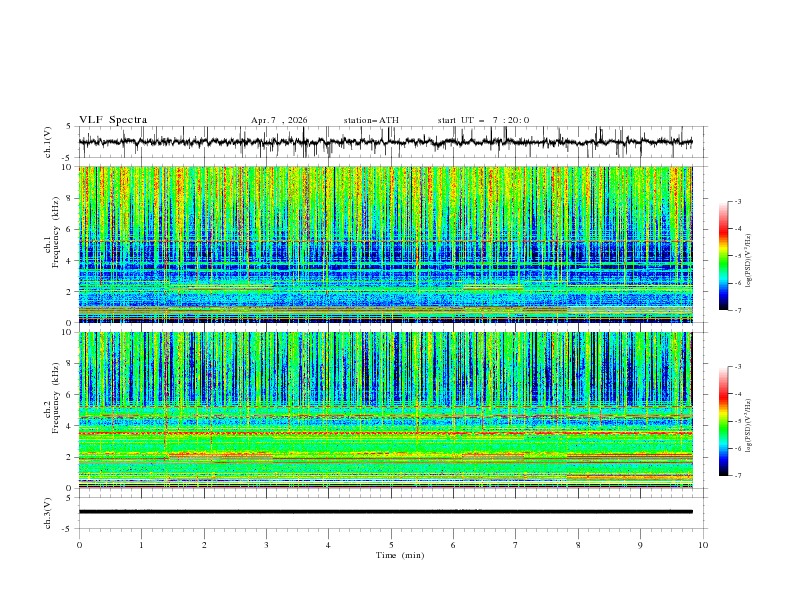Click tick label "10" on the time axis

tap(703, 545)
